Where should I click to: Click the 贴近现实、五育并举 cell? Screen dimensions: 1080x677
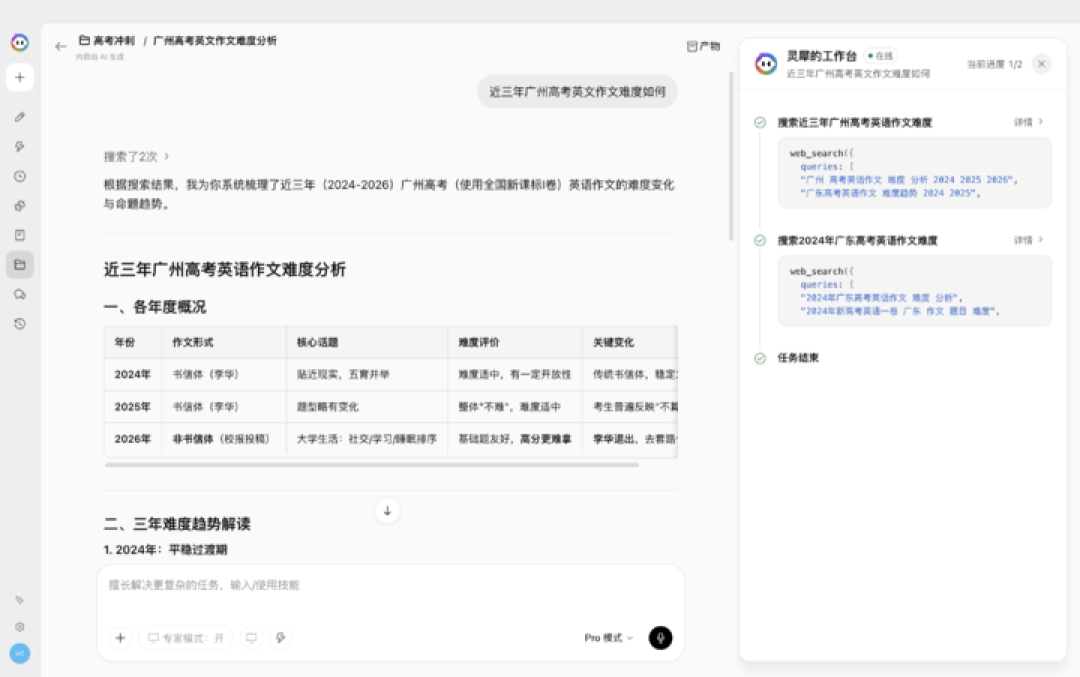(x=367, y=375)
